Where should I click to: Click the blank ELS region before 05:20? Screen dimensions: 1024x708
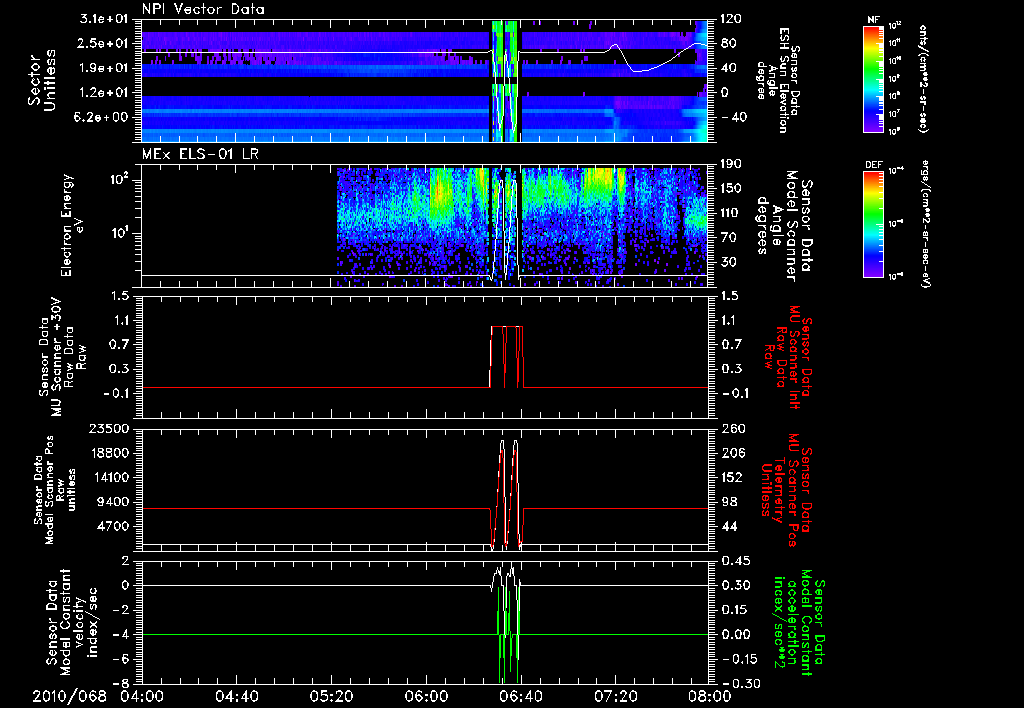(x=239, y=225)
